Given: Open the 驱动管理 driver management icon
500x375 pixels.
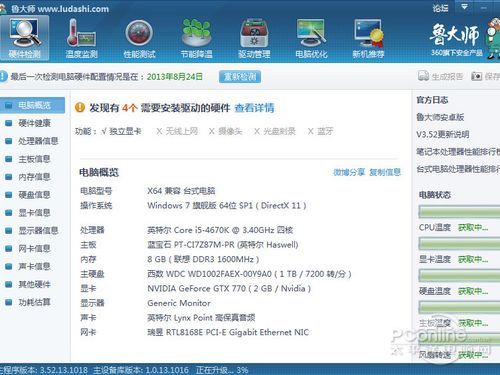Looking at the screenshot, I should click(x=254, y=38).
